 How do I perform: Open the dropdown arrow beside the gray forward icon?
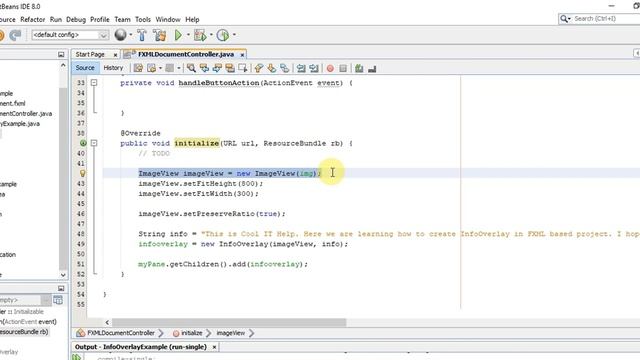pos(179,68)
